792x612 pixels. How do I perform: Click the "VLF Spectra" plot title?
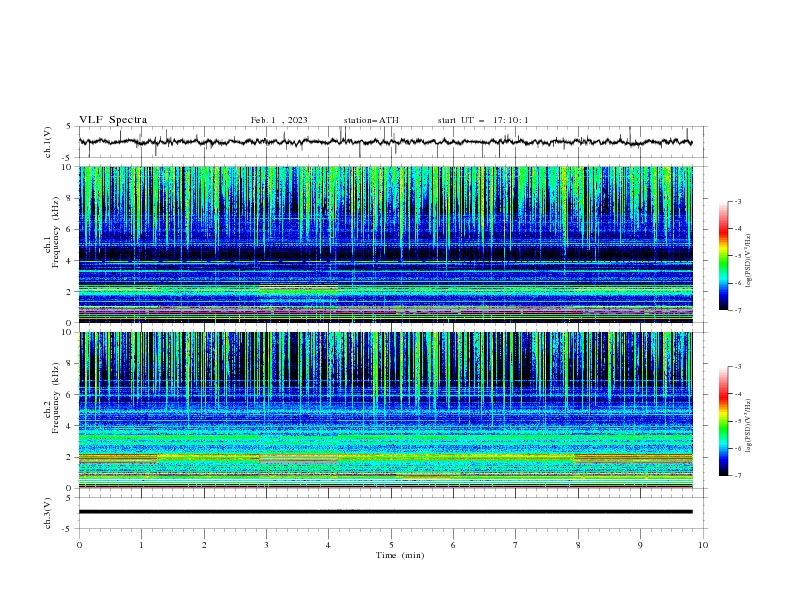tap(113, 120)
